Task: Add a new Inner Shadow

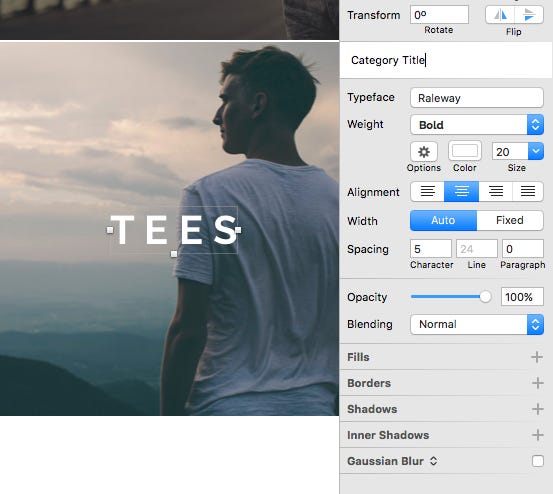Action: (537, 435)
